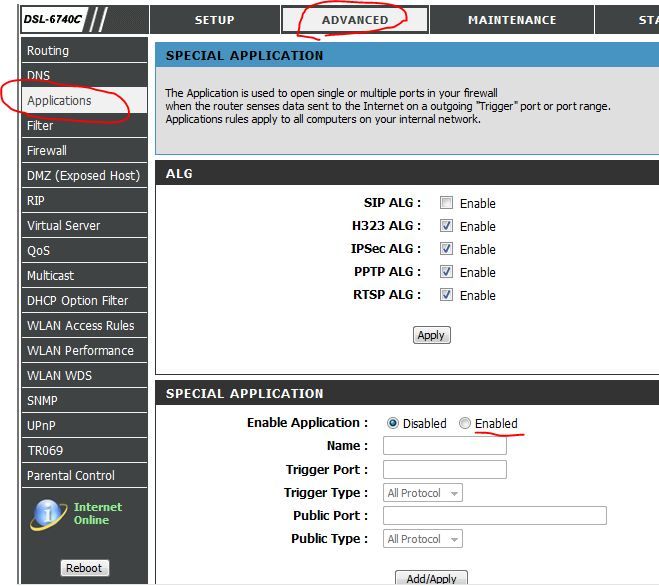Click the Name input field

click(444, 446)
